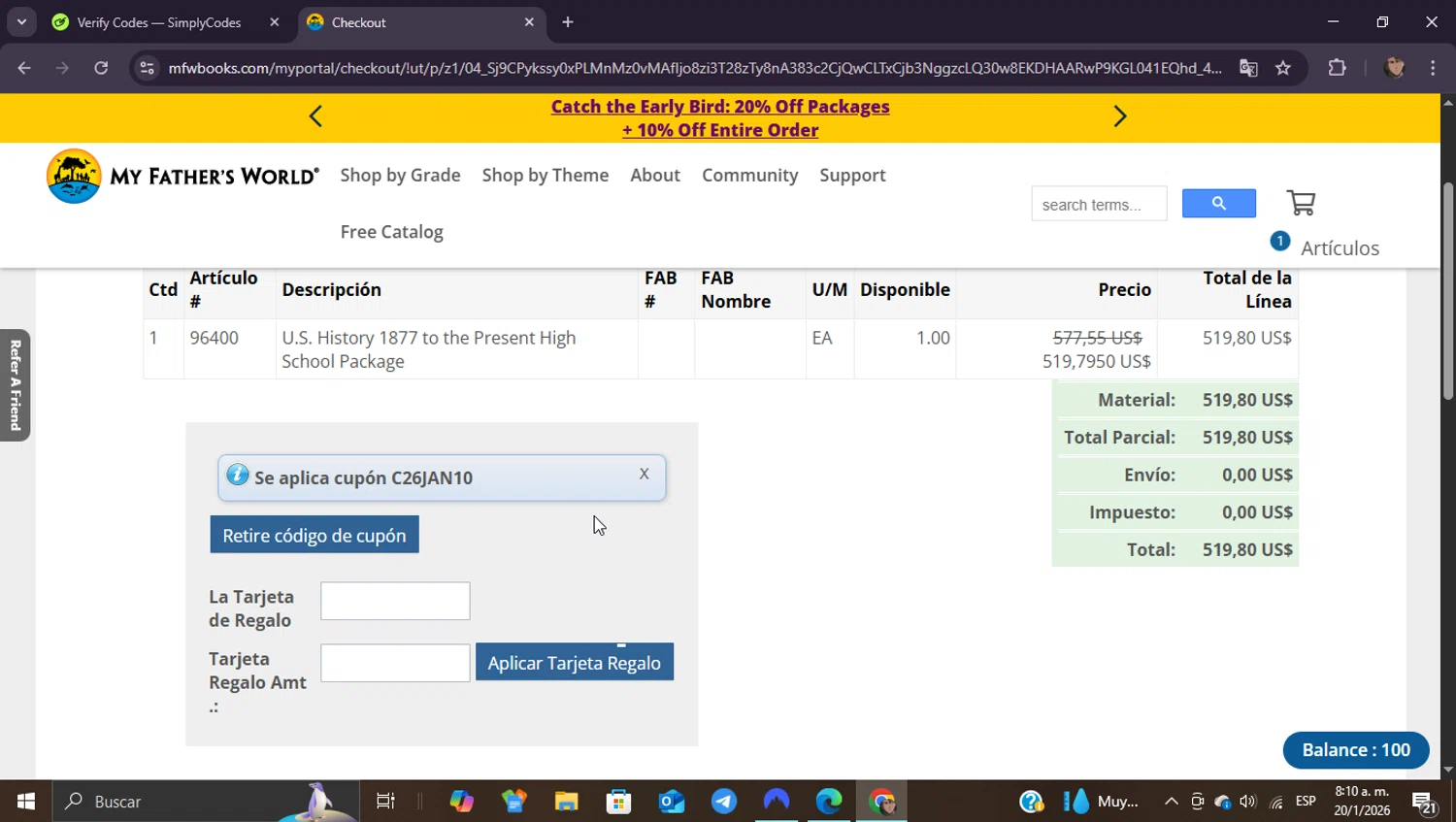
Task: Open the Free Catalog link
Action: coord(391,232)
